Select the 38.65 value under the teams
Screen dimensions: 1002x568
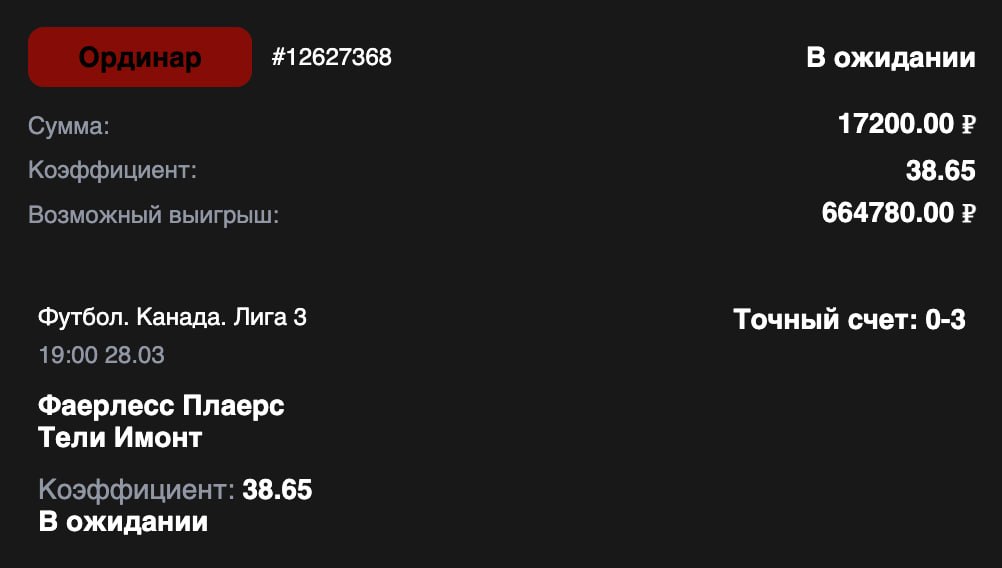click(x=277, y=490)
